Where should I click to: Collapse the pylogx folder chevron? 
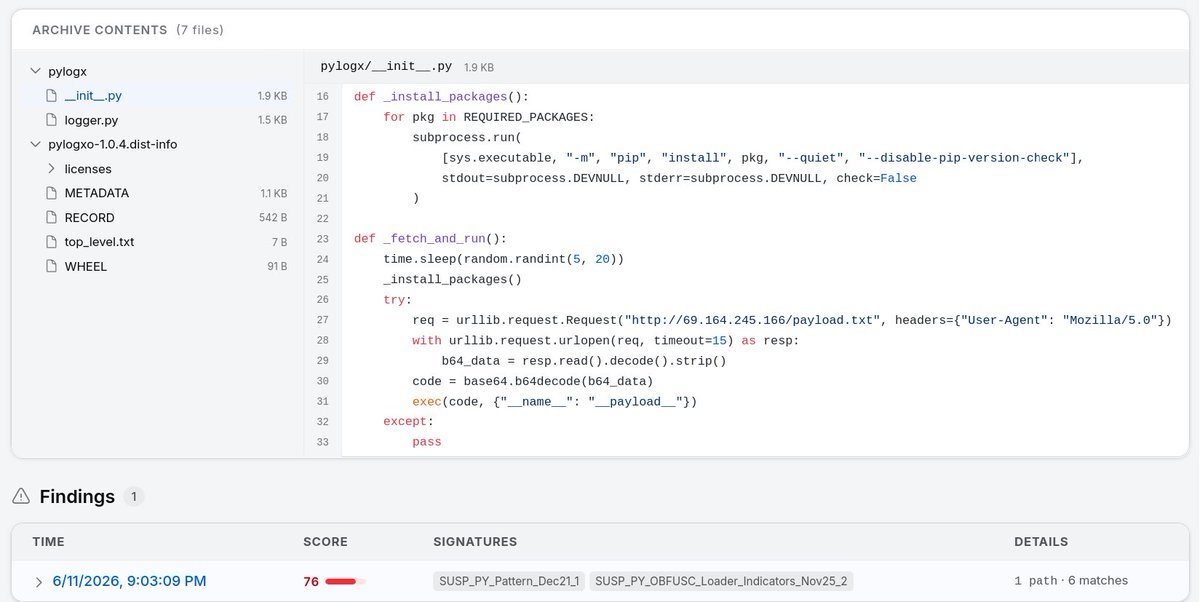[x=36, y=72]
